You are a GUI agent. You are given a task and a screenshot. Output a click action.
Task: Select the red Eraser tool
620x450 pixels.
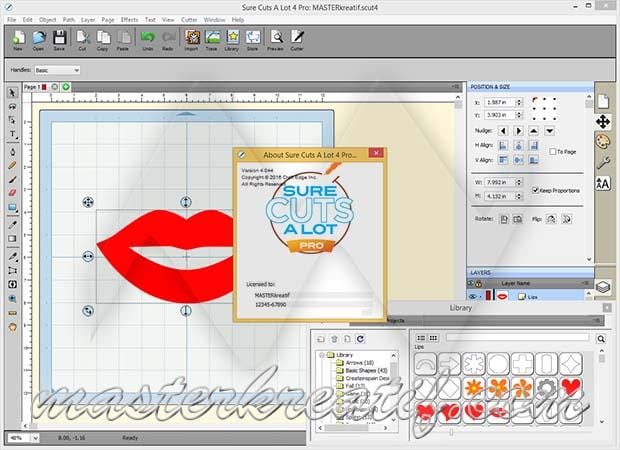12,193
